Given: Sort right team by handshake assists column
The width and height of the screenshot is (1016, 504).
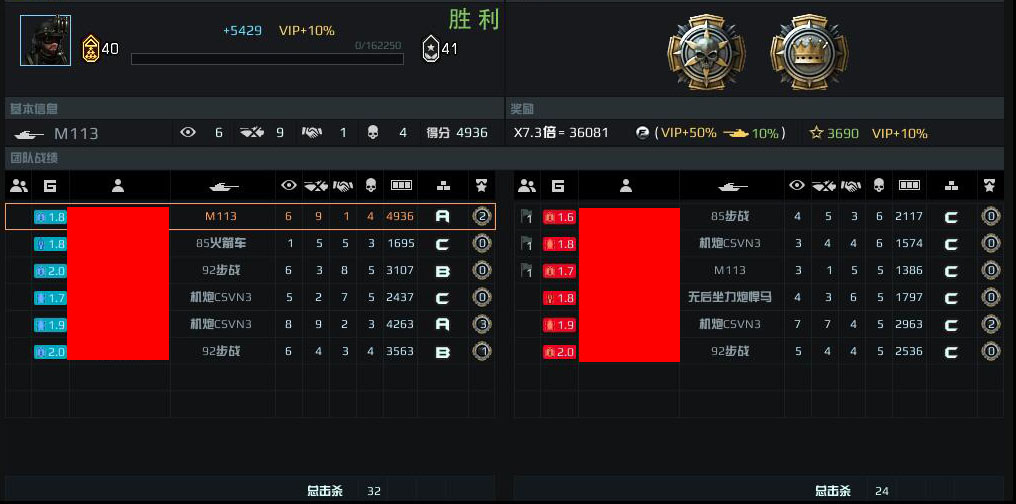Looking at the screenshot, I should 851,186.
